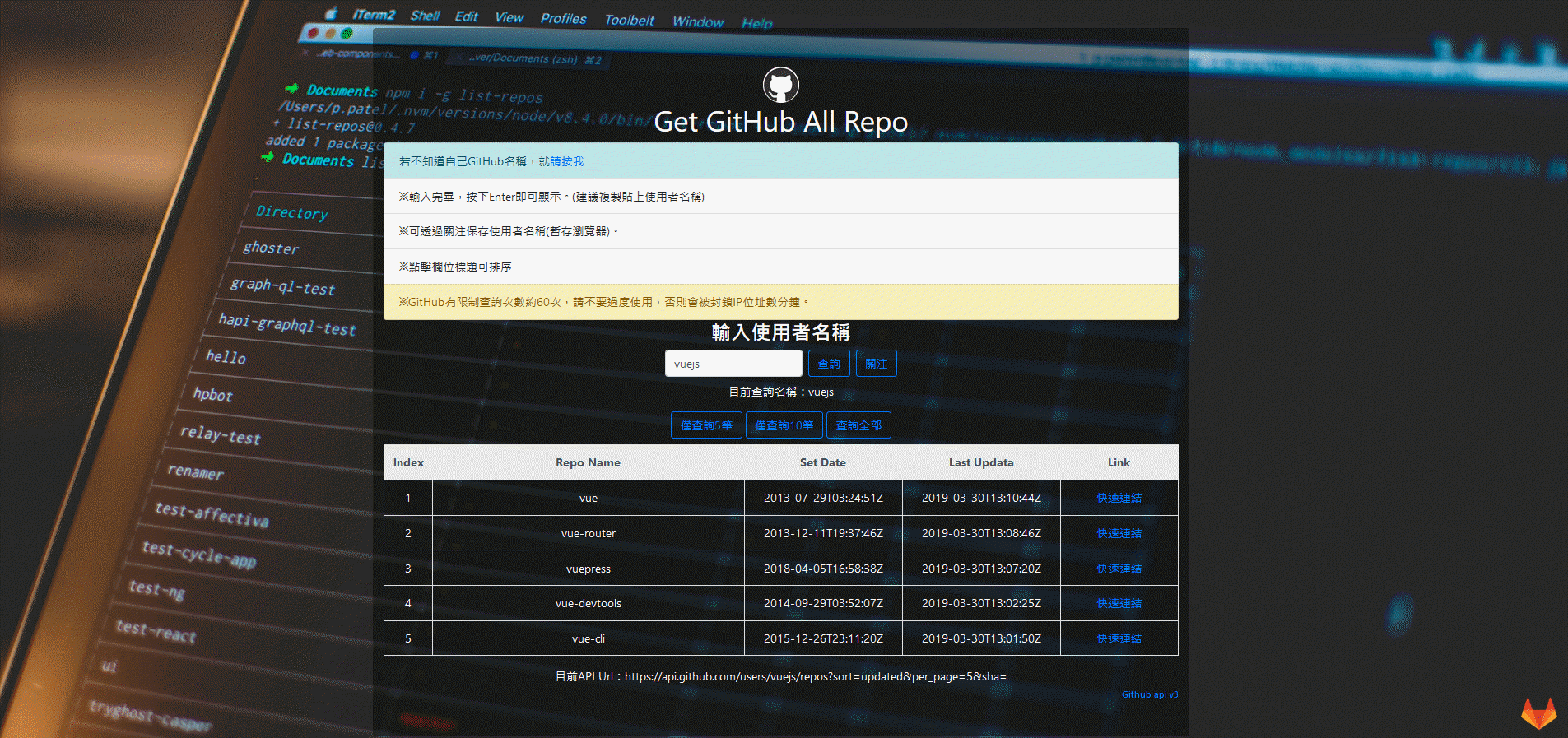This screenshot has width=1568, height=738.
Task: Click set date '2013-07-29T03:24:51Z'
Action: point(823,498)
